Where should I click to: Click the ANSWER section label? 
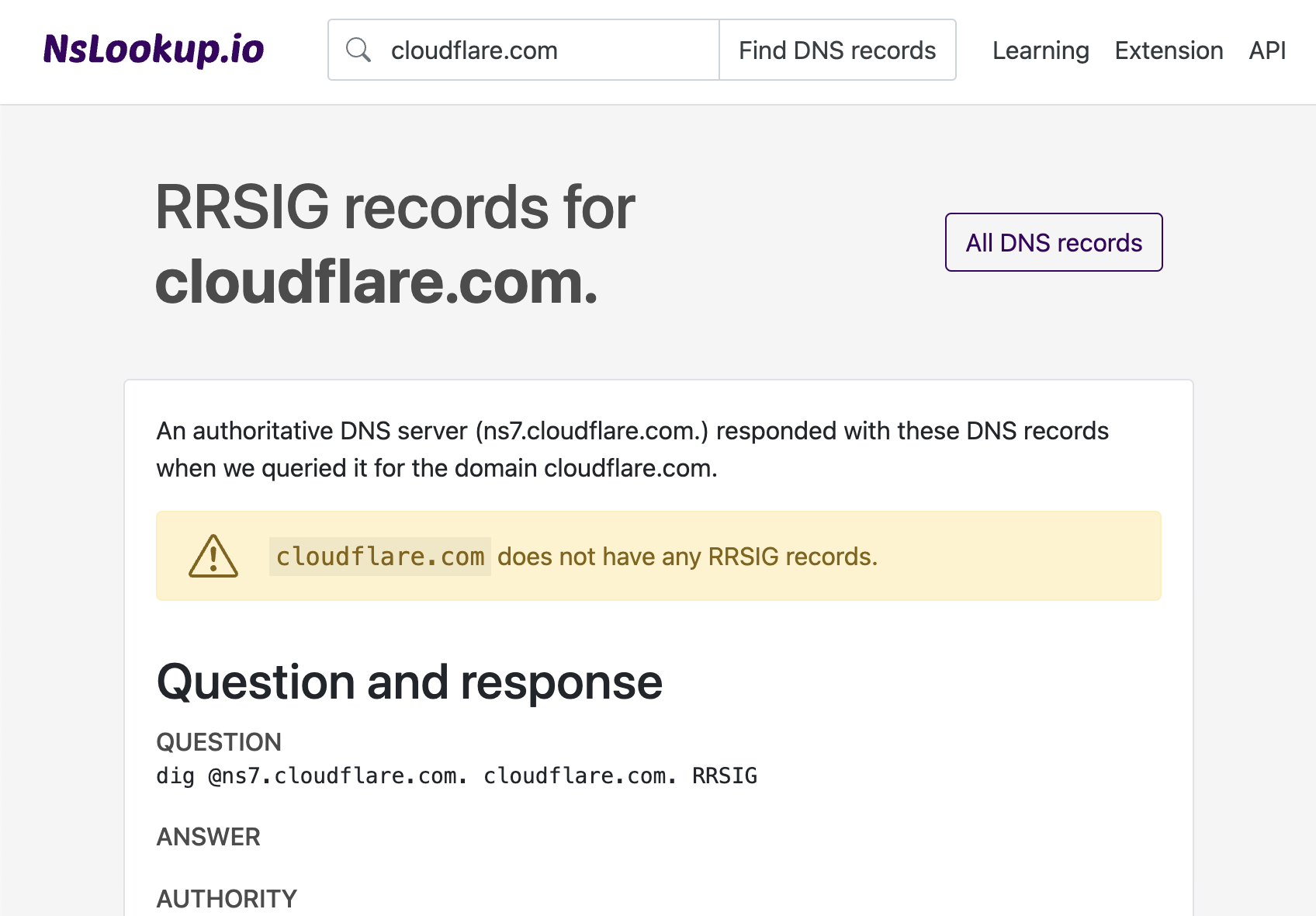coord(207,837)
